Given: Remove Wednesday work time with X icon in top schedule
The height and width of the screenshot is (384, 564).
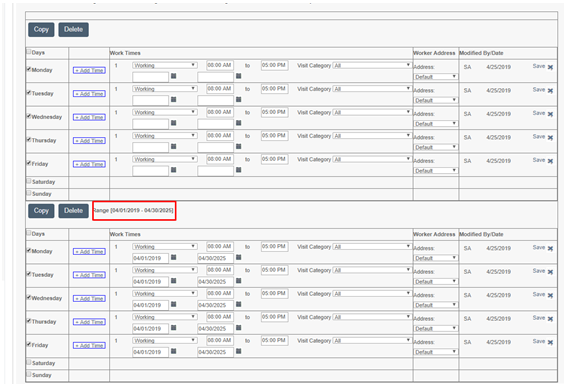Looking at the screenshot, I should point(550,114).
